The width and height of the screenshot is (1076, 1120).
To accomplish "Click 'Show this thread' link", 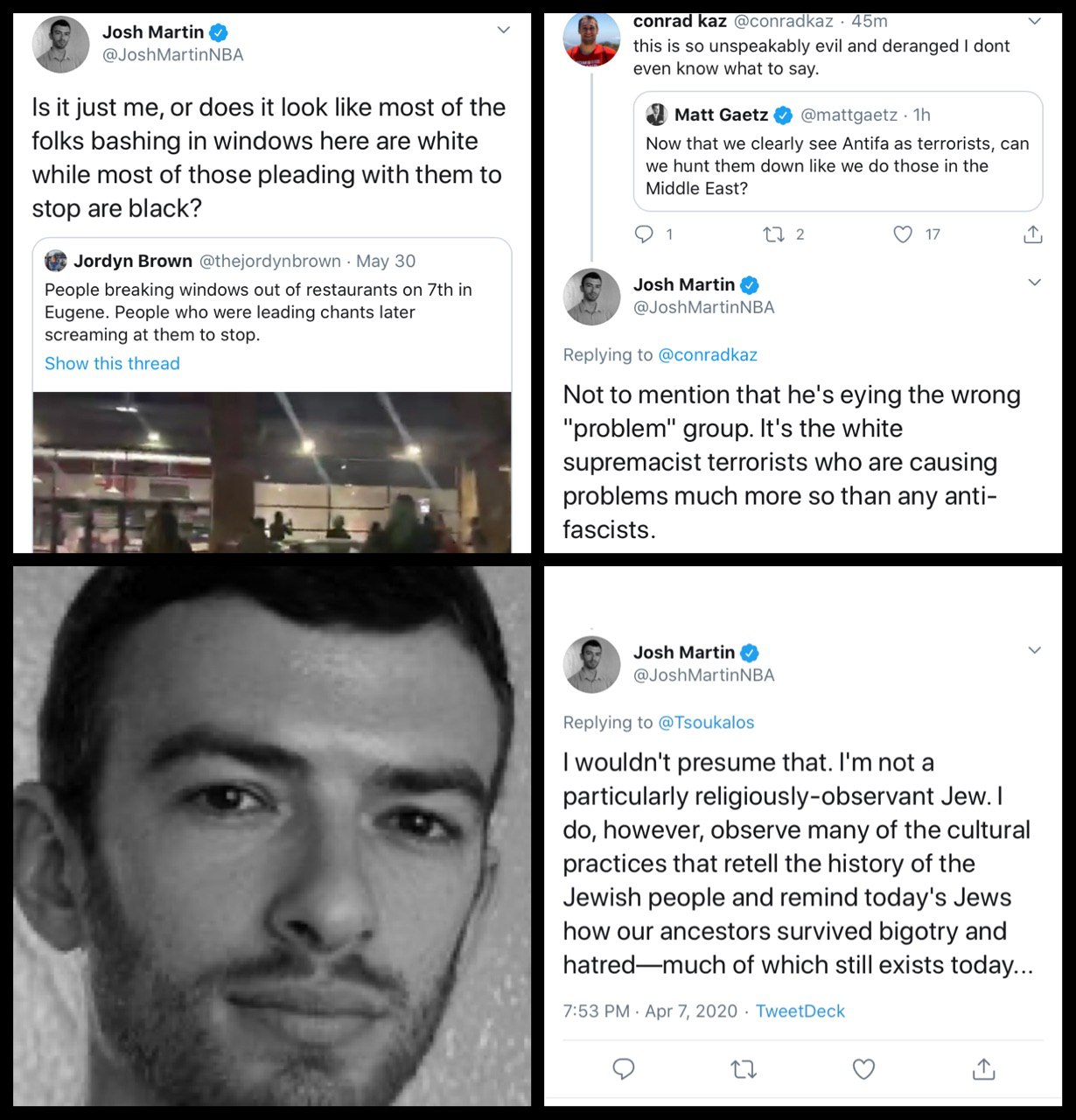I will pyautogui.click(x=112, y=363).
